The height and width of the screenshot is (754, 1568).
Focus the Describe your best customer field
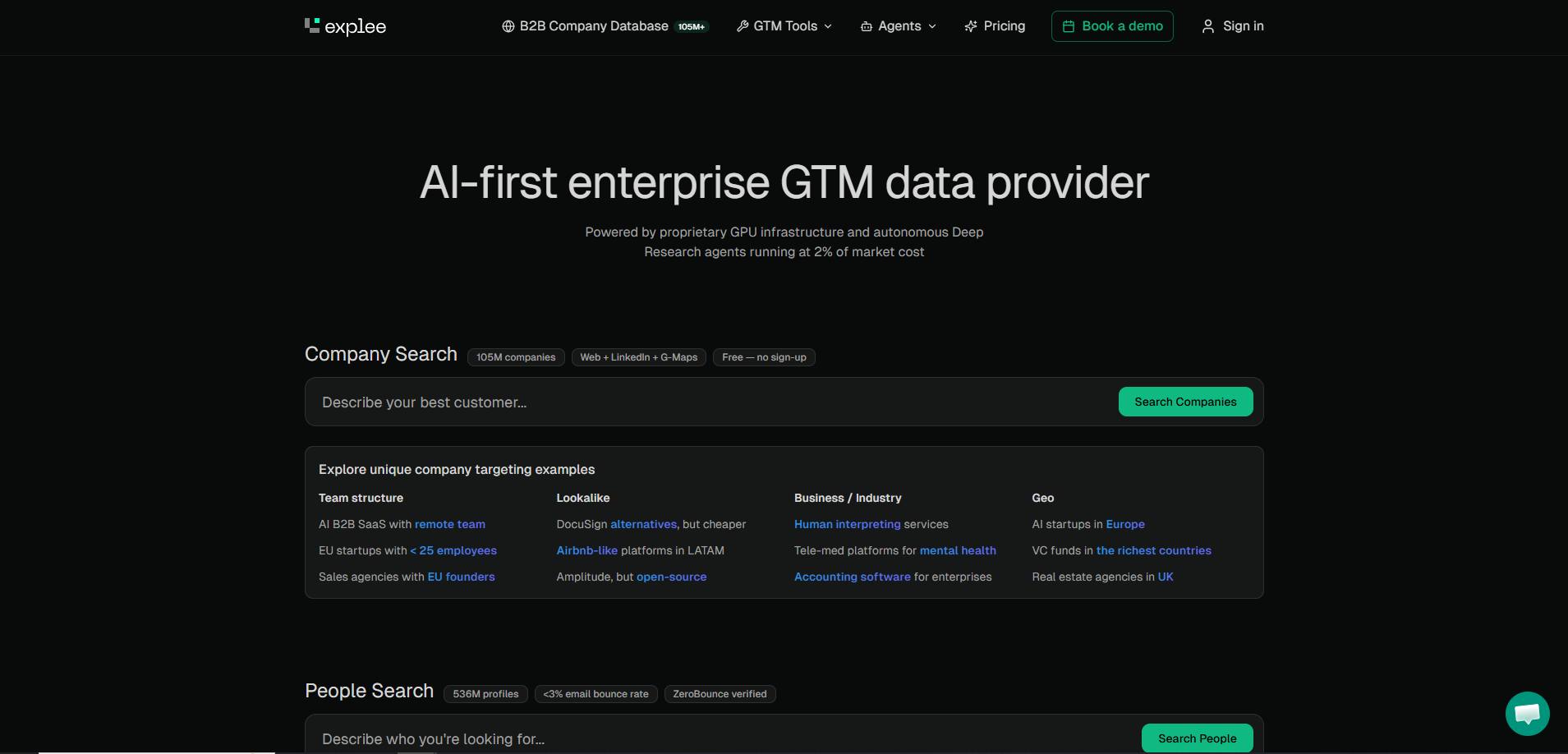pos(706,402)
